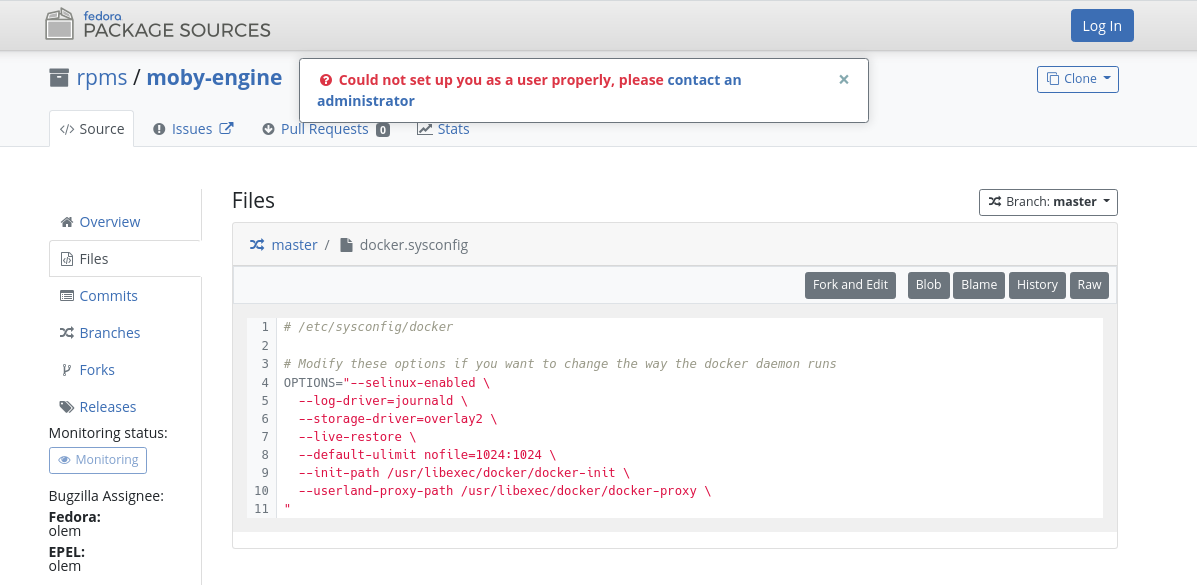Click the archive box icon beside rpms
Viewport: 1197px width, 585px height.
coord(59,78)
